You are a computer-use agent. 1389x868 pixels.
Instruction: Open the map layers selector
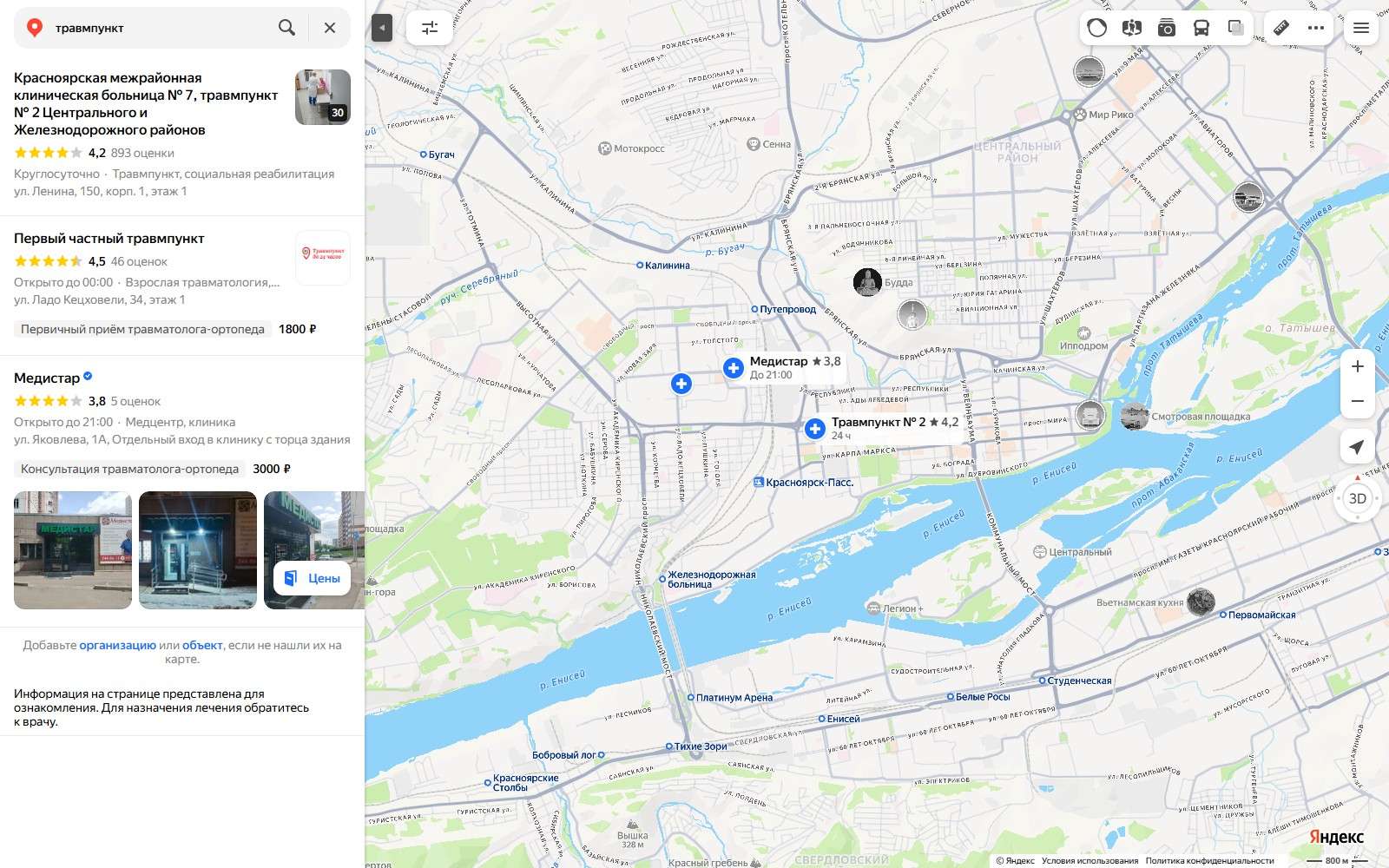(1236, 28)
